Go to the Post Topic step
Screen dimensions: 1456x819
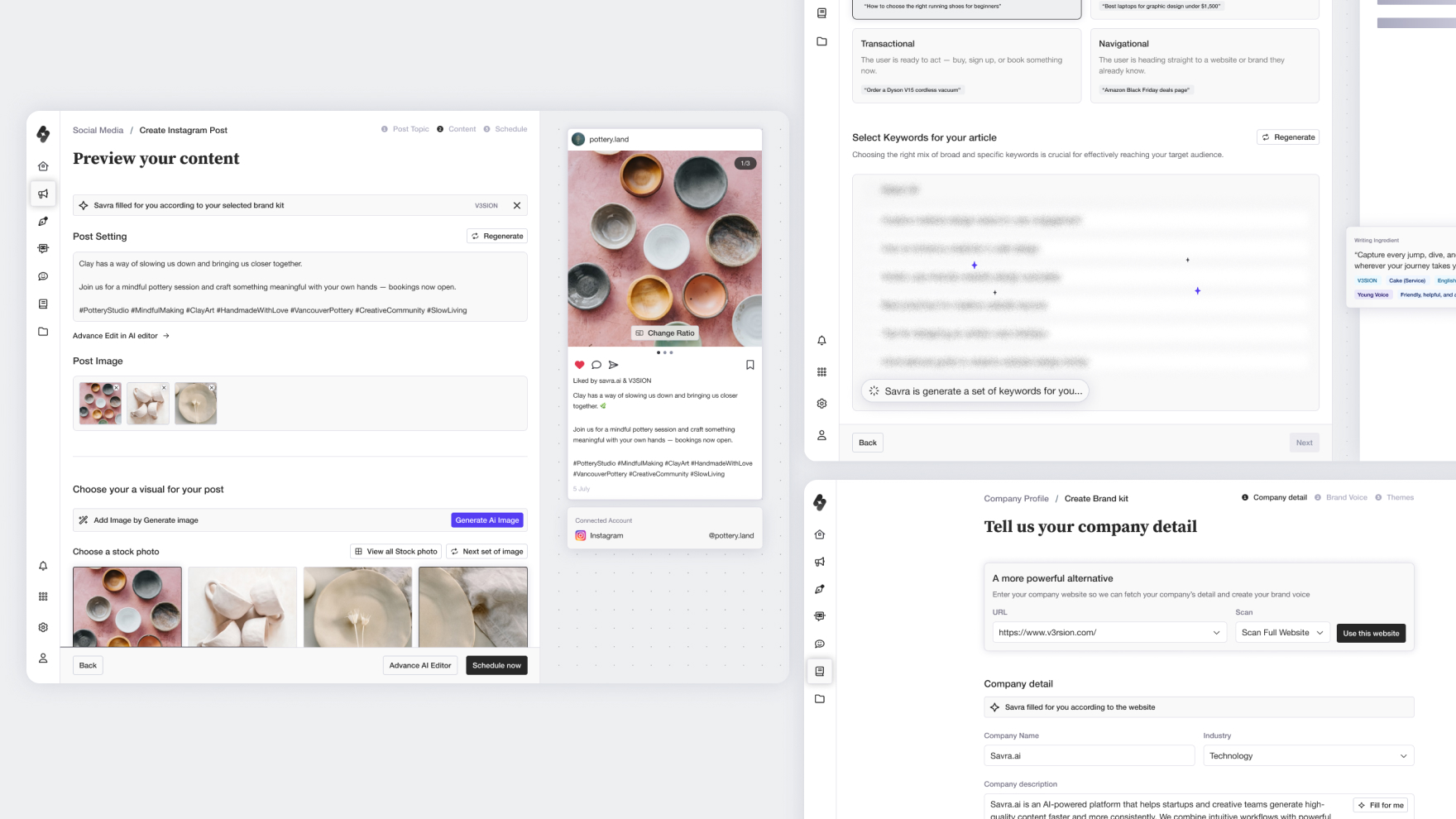pyautogui.click(x=405, y=129)
